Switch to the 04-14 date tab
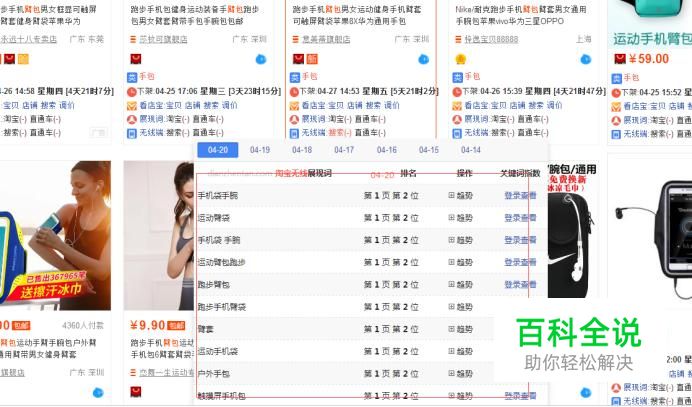 (471, 150)
